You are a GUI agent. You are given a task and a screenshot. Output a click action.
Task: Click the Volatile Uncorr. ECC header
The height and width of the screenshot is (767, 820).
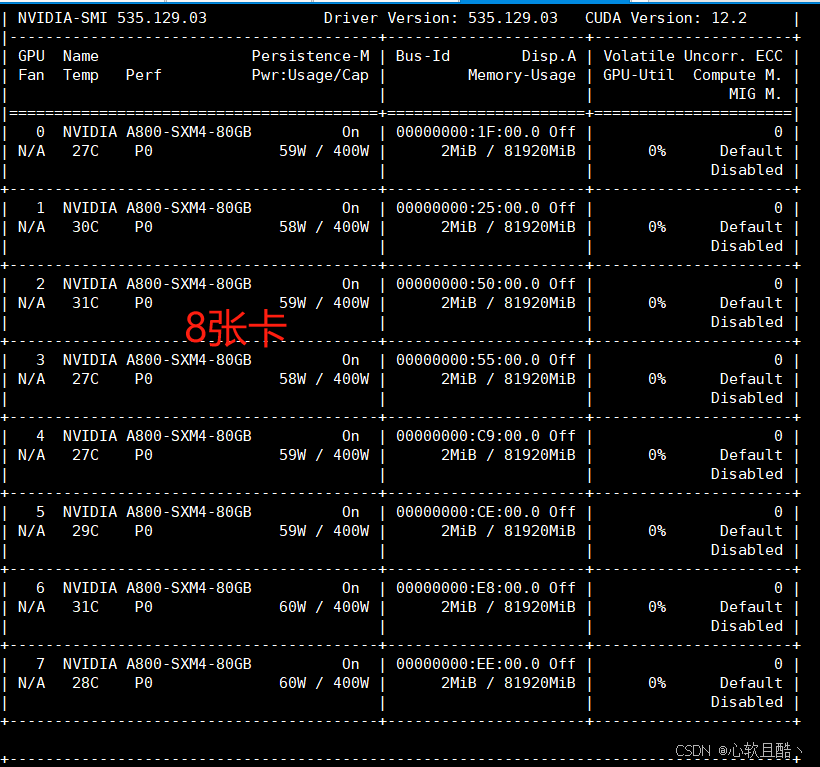pyautogui.click(x=693, y=56)
